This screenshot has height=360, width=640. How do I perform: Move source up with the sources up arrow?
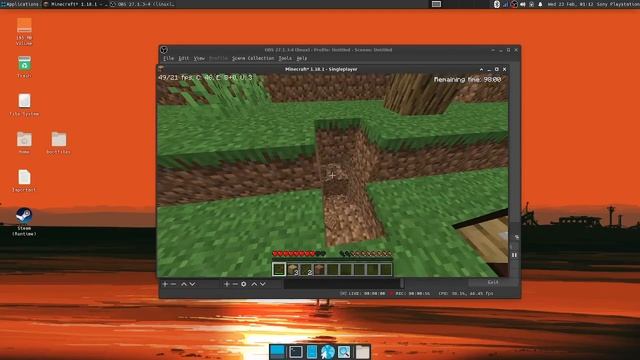pos(254,284)
